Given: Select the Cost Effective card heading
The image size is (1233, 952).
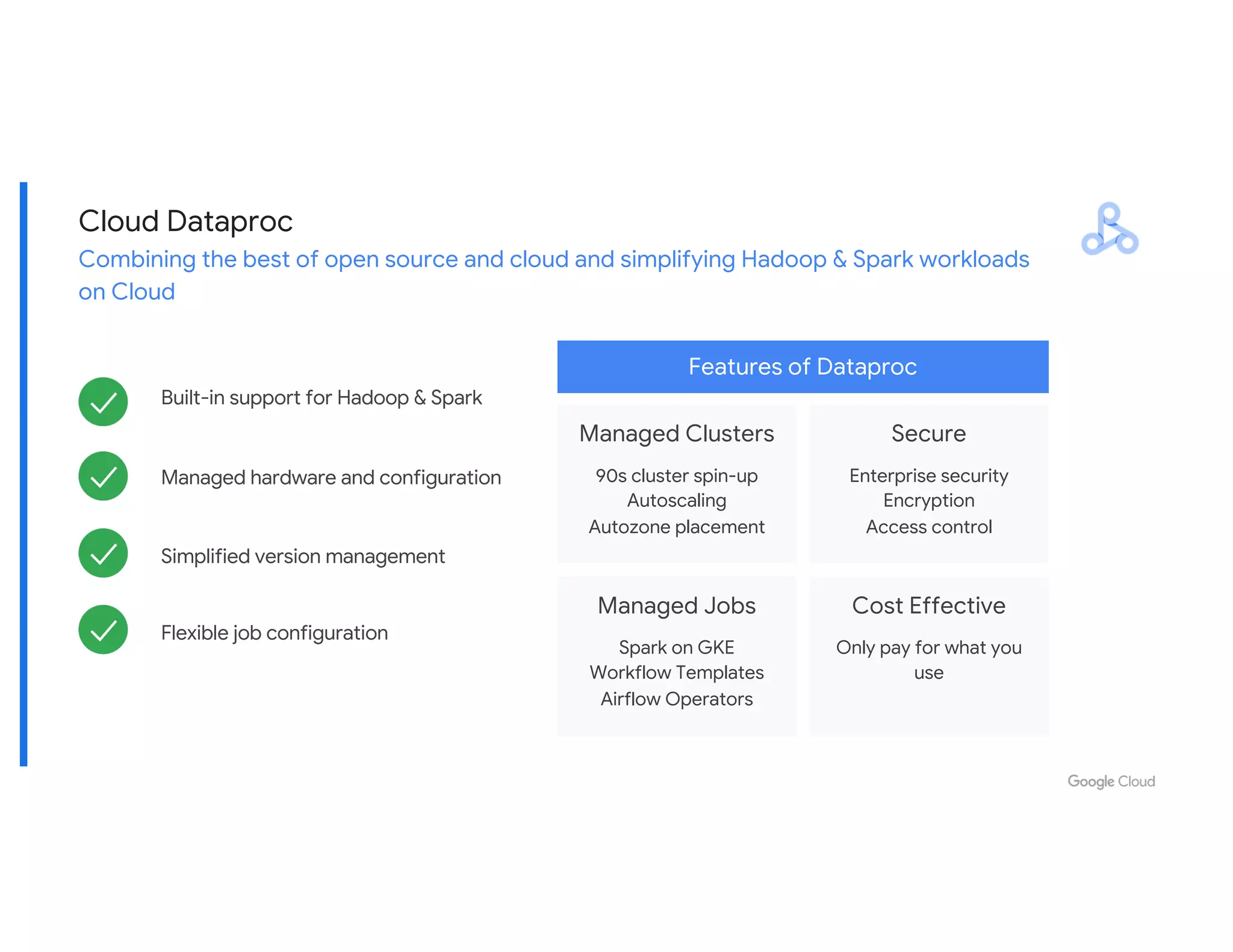Looking at the screenshot, I should click(x=928, y=605).
